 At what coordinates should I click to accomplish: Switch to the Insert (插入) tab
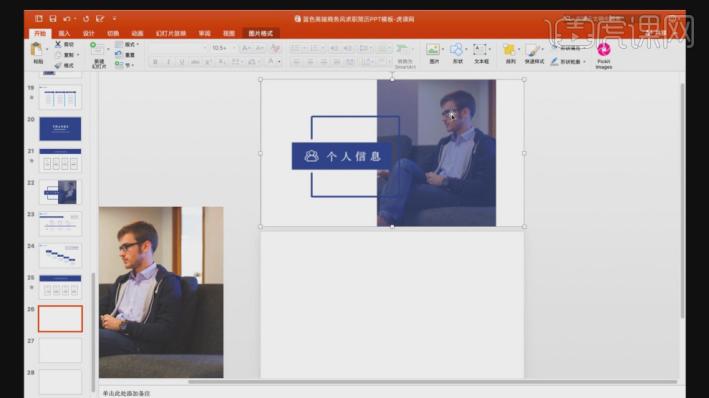(64, 33)
